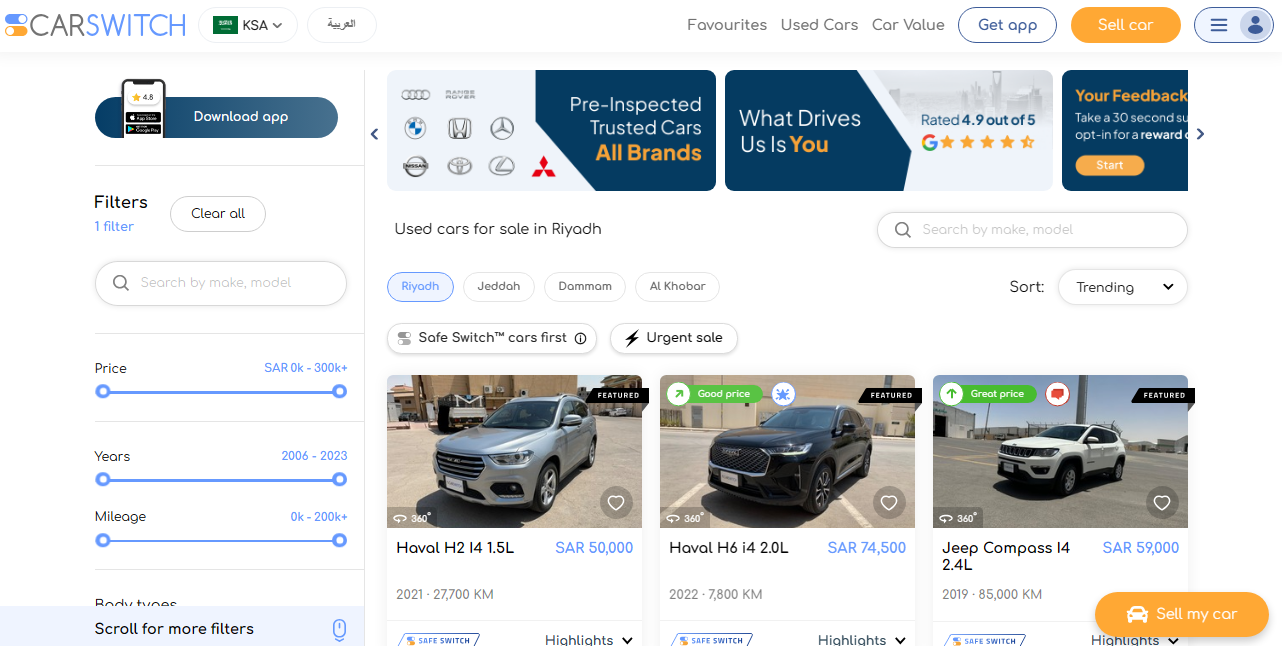The width and height of the screenshot is (1282, 646).
Task: Open the Jeep Compass car photo
Action: pyautogui.click(x=1060, y=451)
